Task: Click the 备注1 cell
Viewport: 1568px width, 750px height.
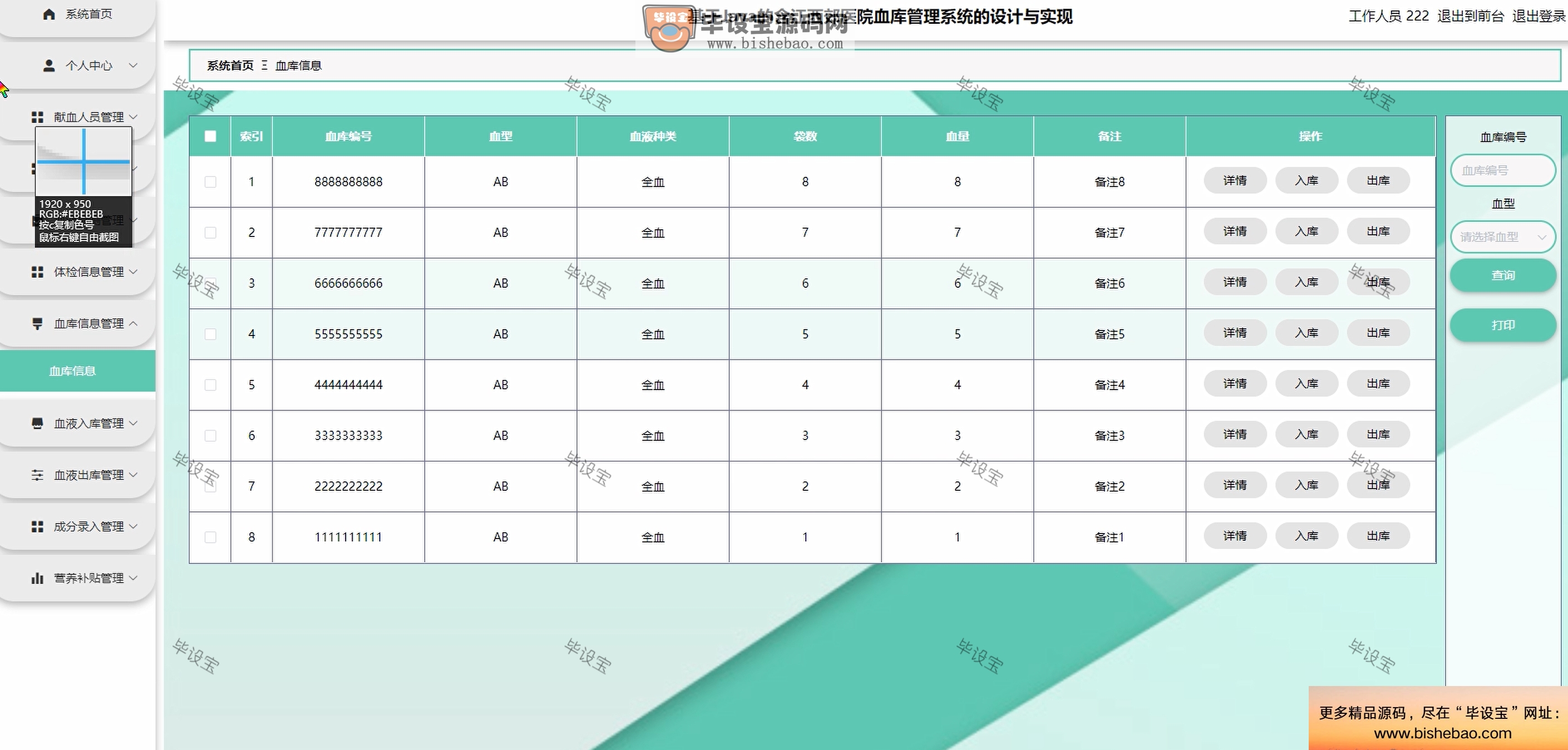Action: tap(1109, 537)
